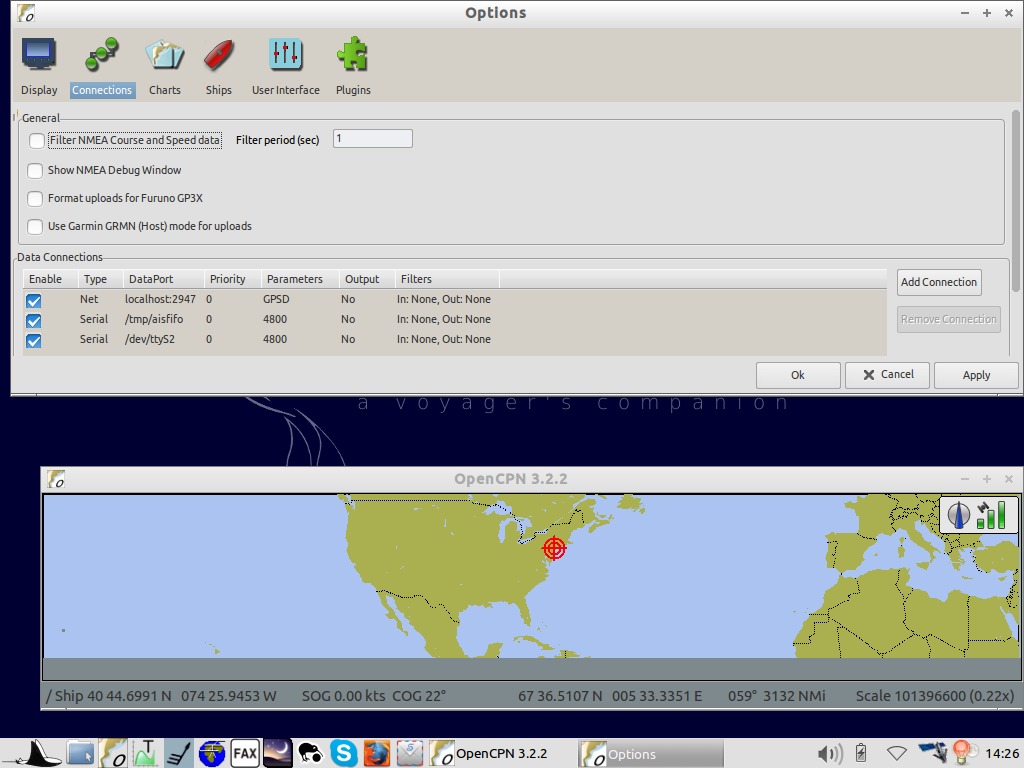
Task: Switch to Options taskbar window button
Action: click(651, 754)
